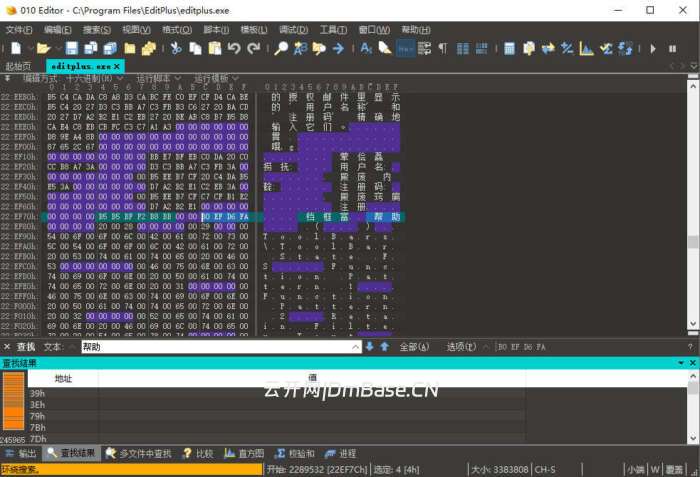The width and height of the screenshot is (700, 477).
Task: Copy selected bytes via the toolbar icon
Action: click(x=195, y=48)
